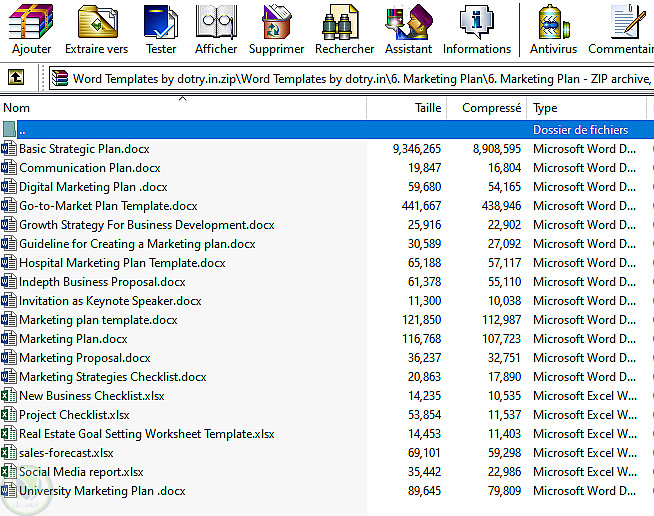Click the Extraire vers toolbar icon

[97, 22]
